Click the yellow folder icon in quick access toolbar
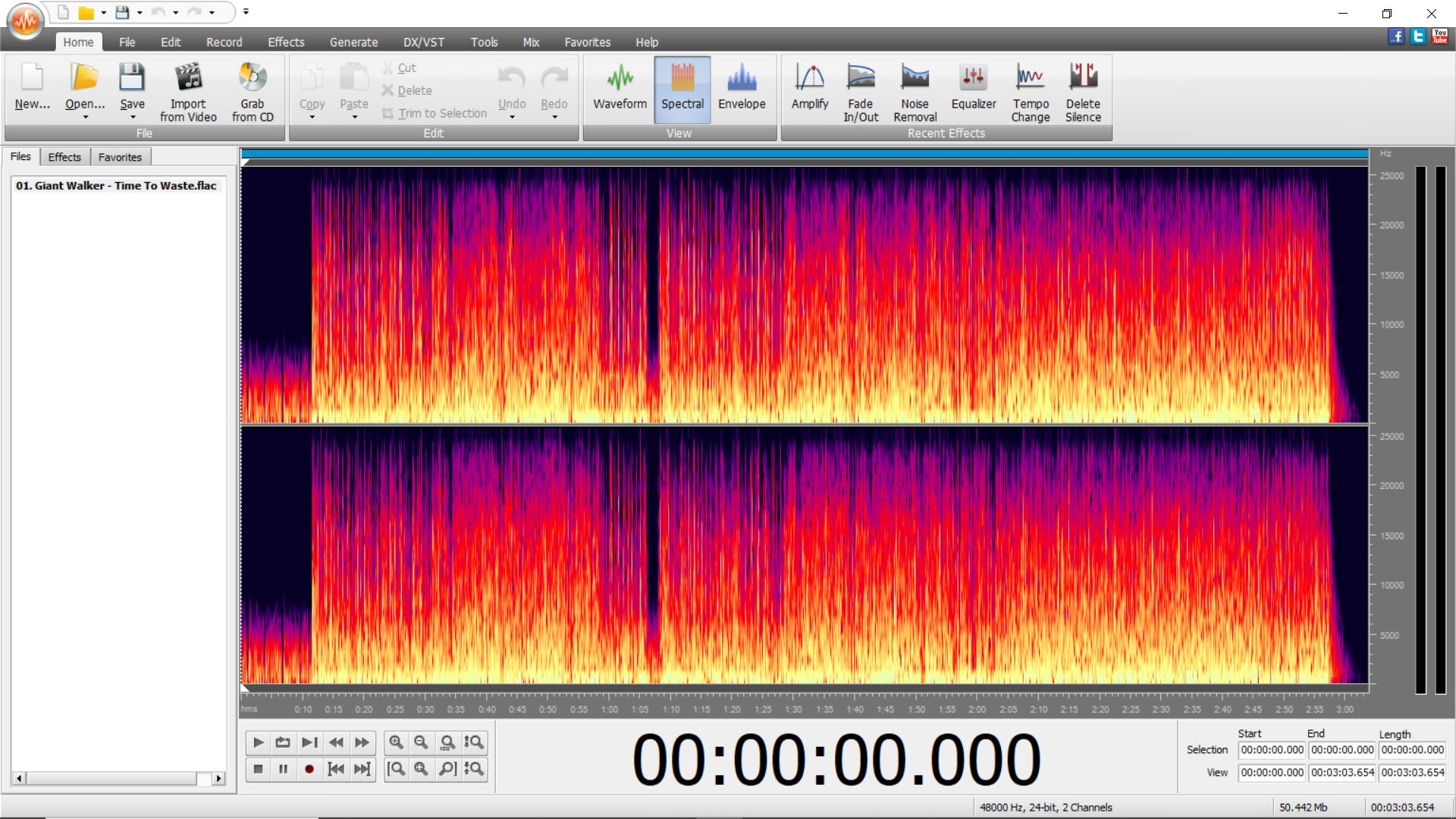Viewport: 1456px width, 819px height. (x=86, y=12)
